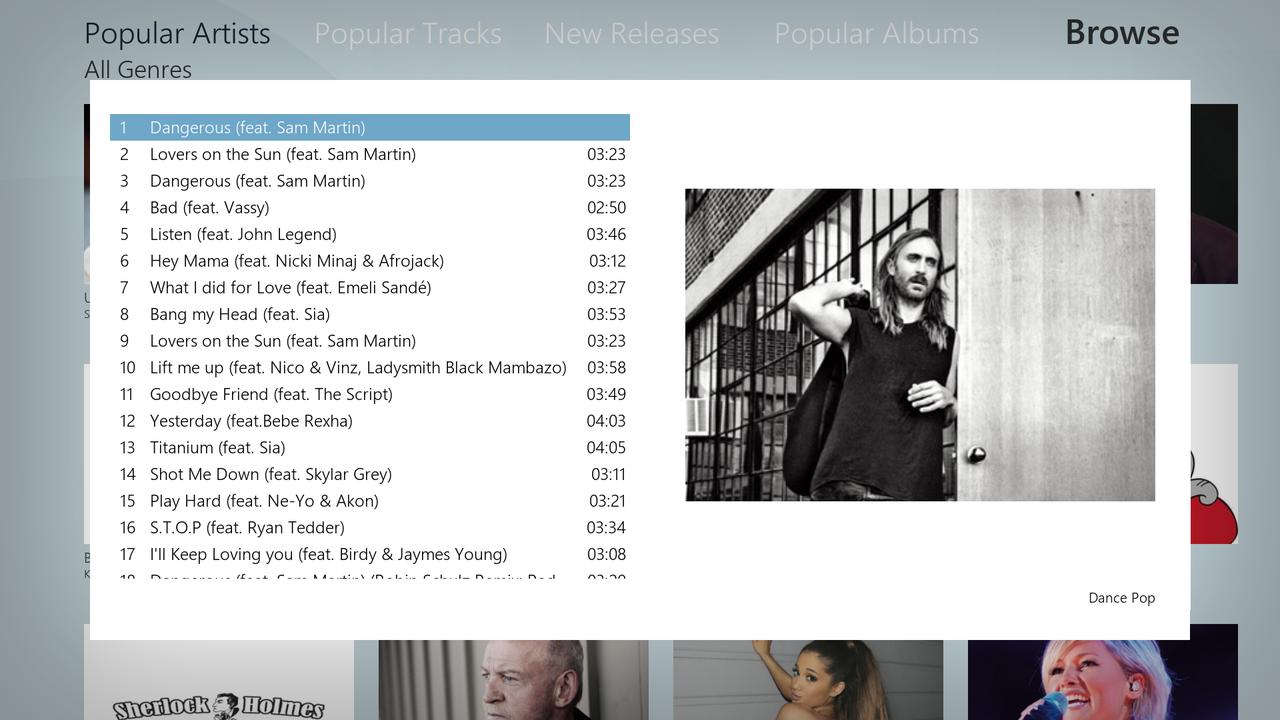Choose What I did for Love track
The image size is (1280, 720).
pos(370,287)
